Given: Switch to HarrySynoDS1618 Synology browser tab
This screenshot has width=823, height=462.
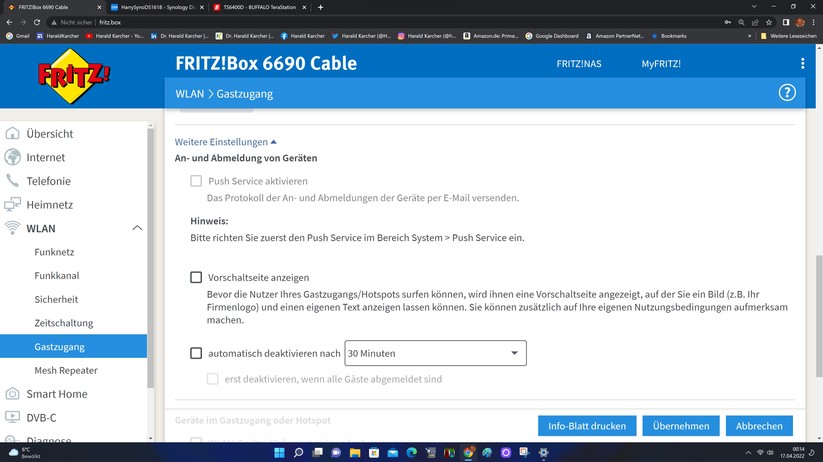Looking at the screenshot, I should (157, 7).
